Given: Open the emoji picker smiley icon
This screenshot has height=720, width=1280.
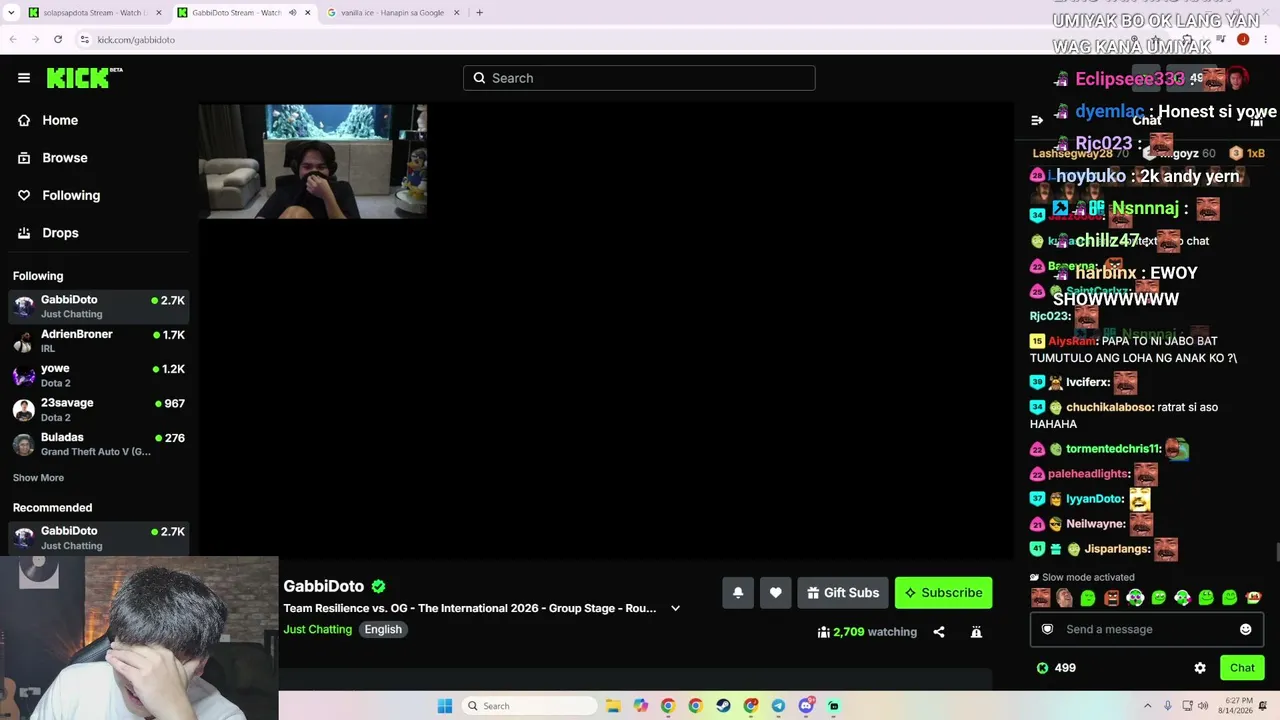Looking at the screenshot, I should coord(1245,629).
